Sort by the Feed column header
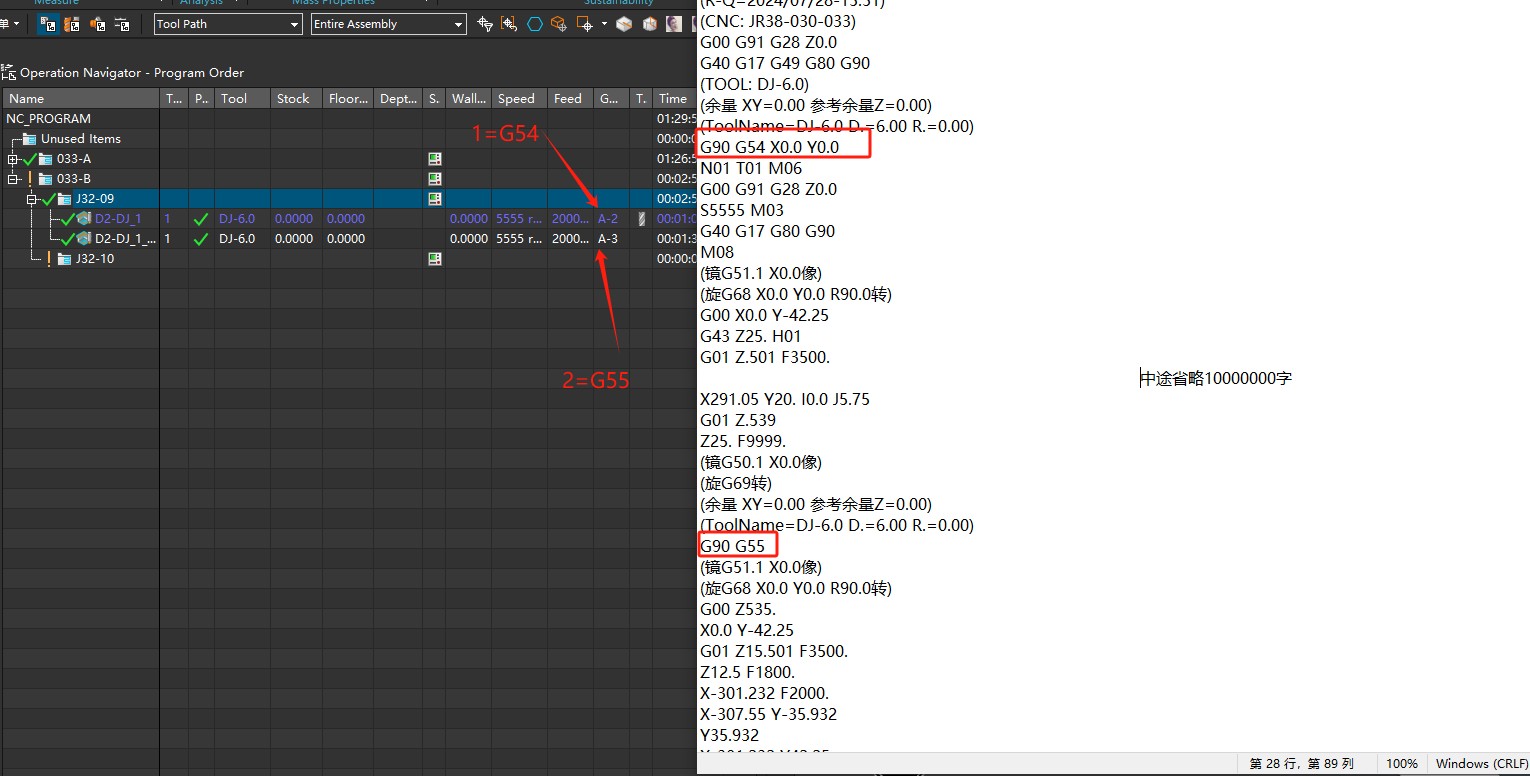The height and width of the screenshot is (776, 1530). coord(571,99)
